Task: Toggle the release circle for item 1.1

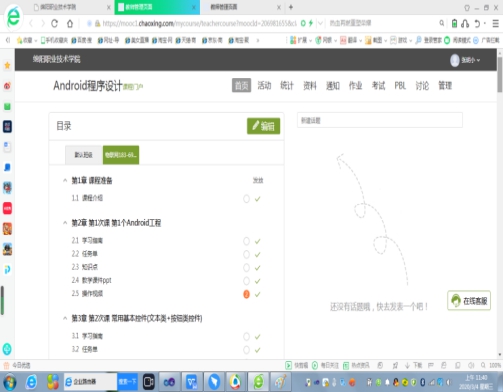Action: pyautogui.click(x=246, y=199)
